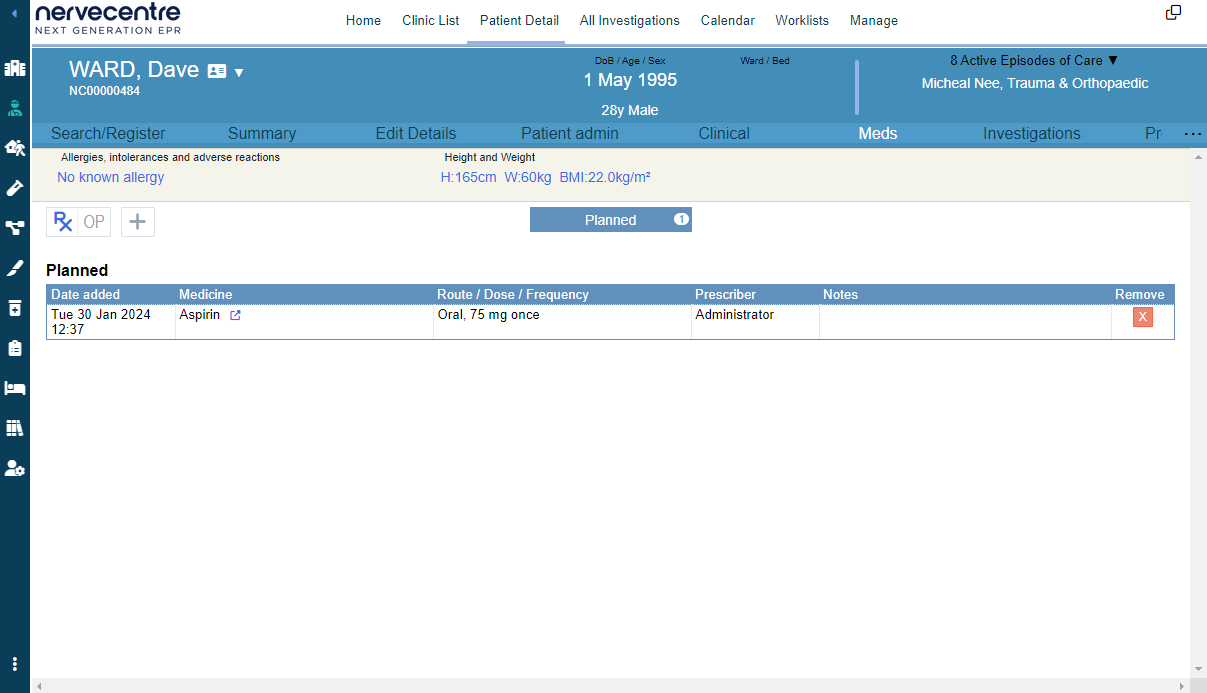Expand the patient name dropdown arrow
The image size is (1207, 693).
coord(239,72)
